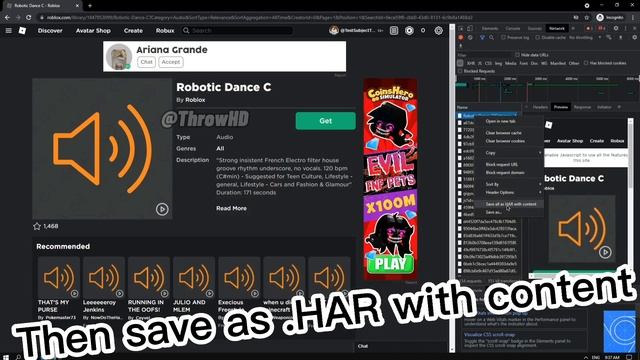Image resolution: width=640 pixels, height=360 pixels.
Task: Open the Robux nav link
Action: [x=165, y=31]
